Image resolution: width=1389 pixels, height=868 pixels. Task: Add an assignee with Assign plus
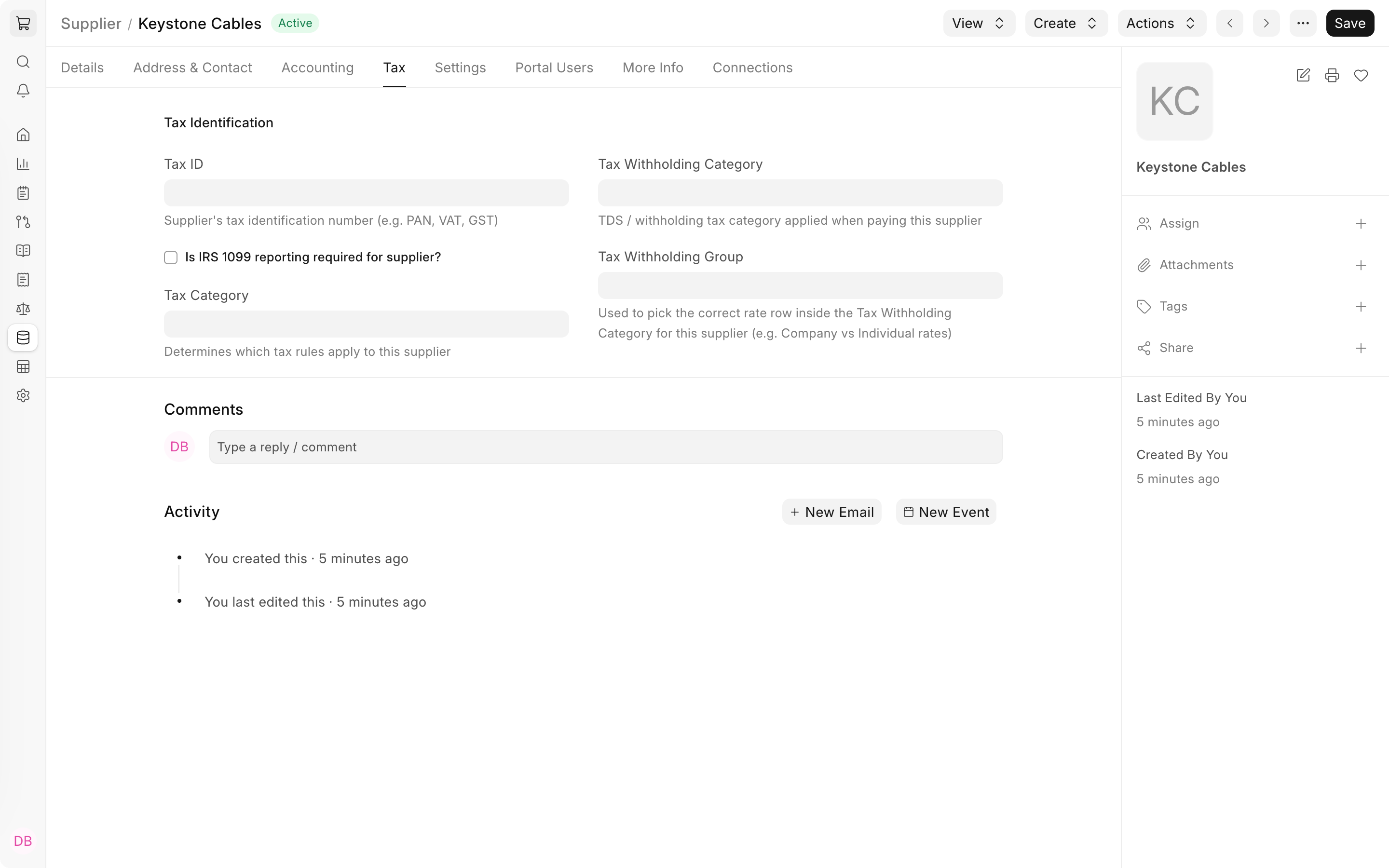click(1360, 224)
